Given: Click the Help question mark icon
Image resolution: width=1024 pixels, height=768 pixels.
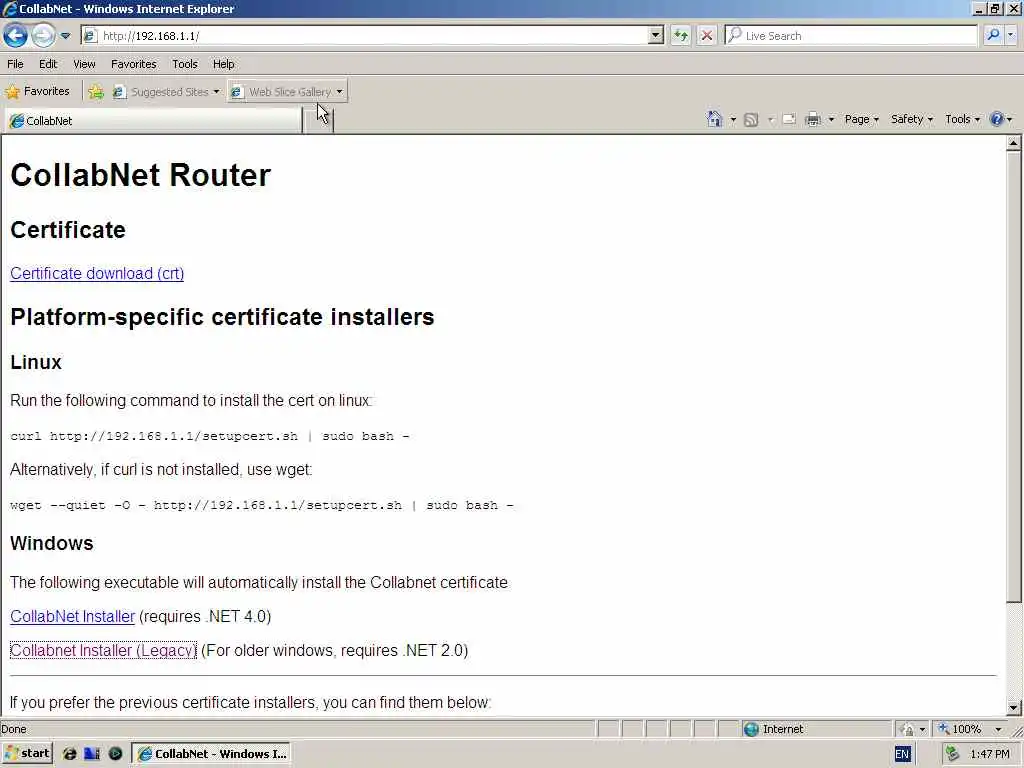Looking at the screenshot, I should click(997, 119).
